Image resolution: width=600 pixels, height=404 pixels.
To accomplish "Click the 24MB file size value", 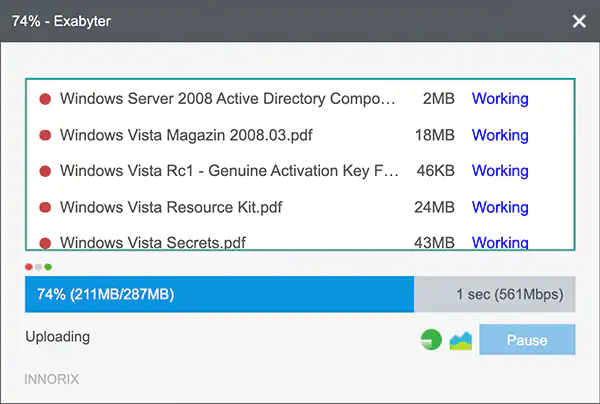I will pyautogui.click(x=434, y=207).
